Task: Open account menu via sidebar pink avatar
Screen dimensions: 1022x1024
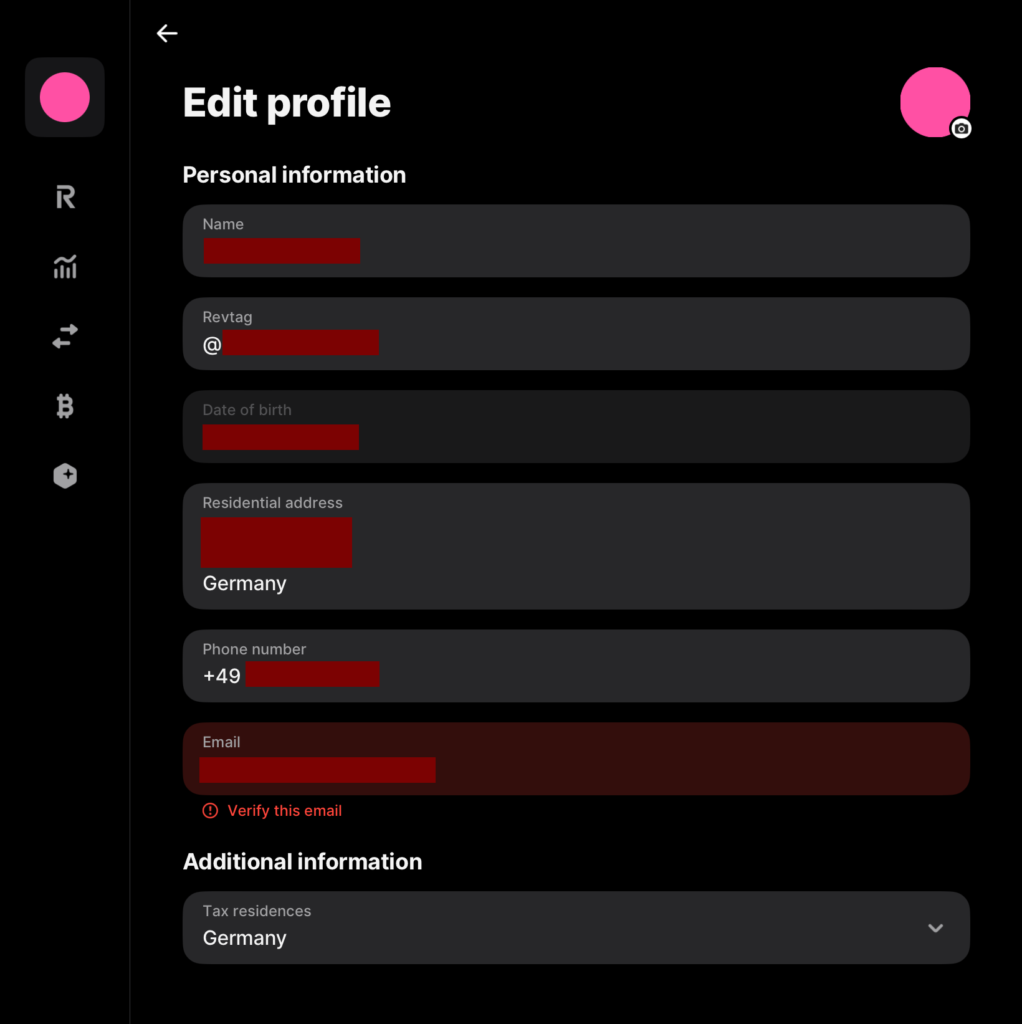Action: coord(65,97)
